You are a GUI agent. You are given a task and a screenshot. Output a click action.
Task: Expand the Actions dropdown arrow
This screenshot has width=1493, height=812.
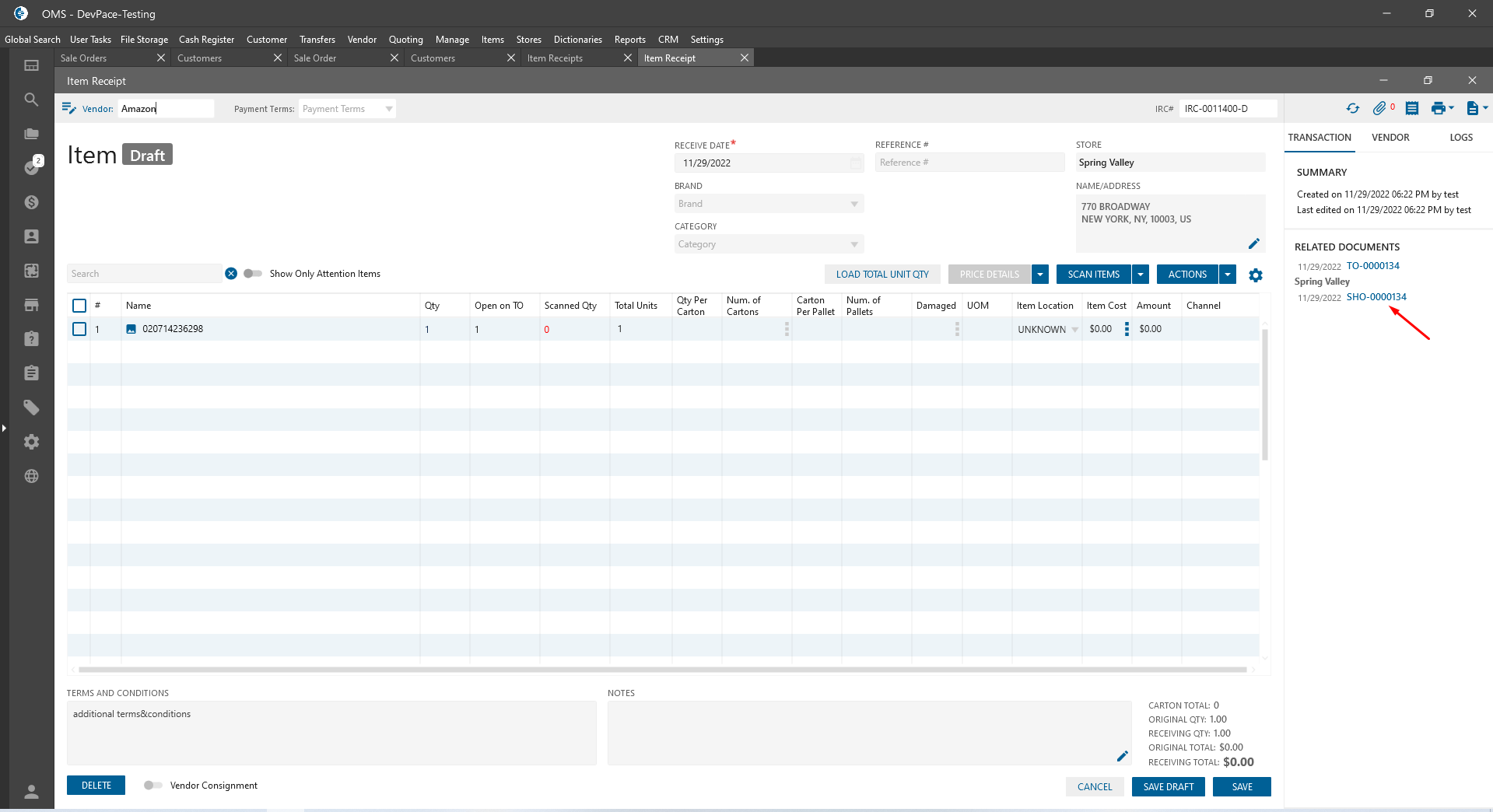1228,275
